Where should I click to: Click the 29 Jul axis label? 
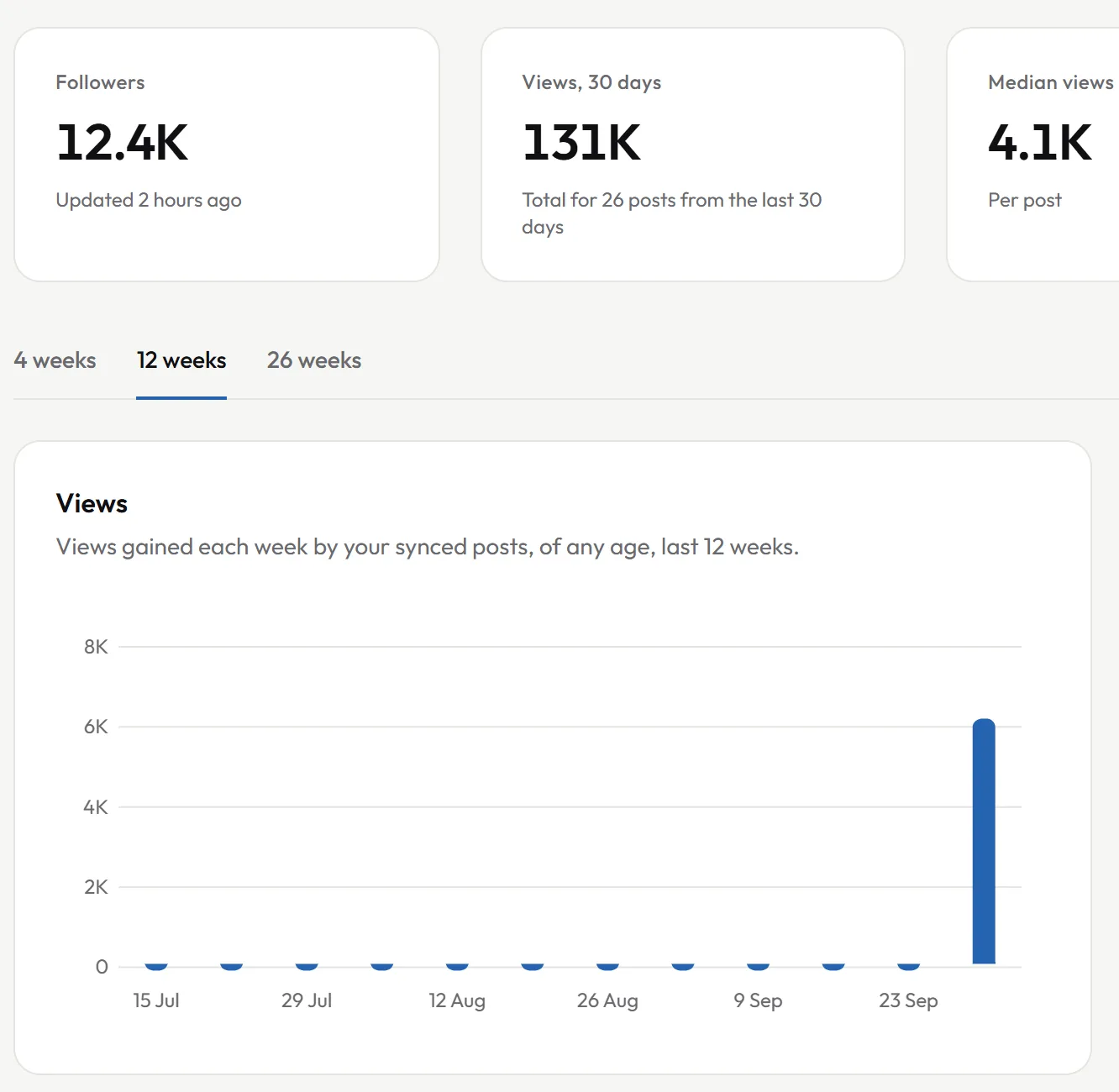point(307,1000)
